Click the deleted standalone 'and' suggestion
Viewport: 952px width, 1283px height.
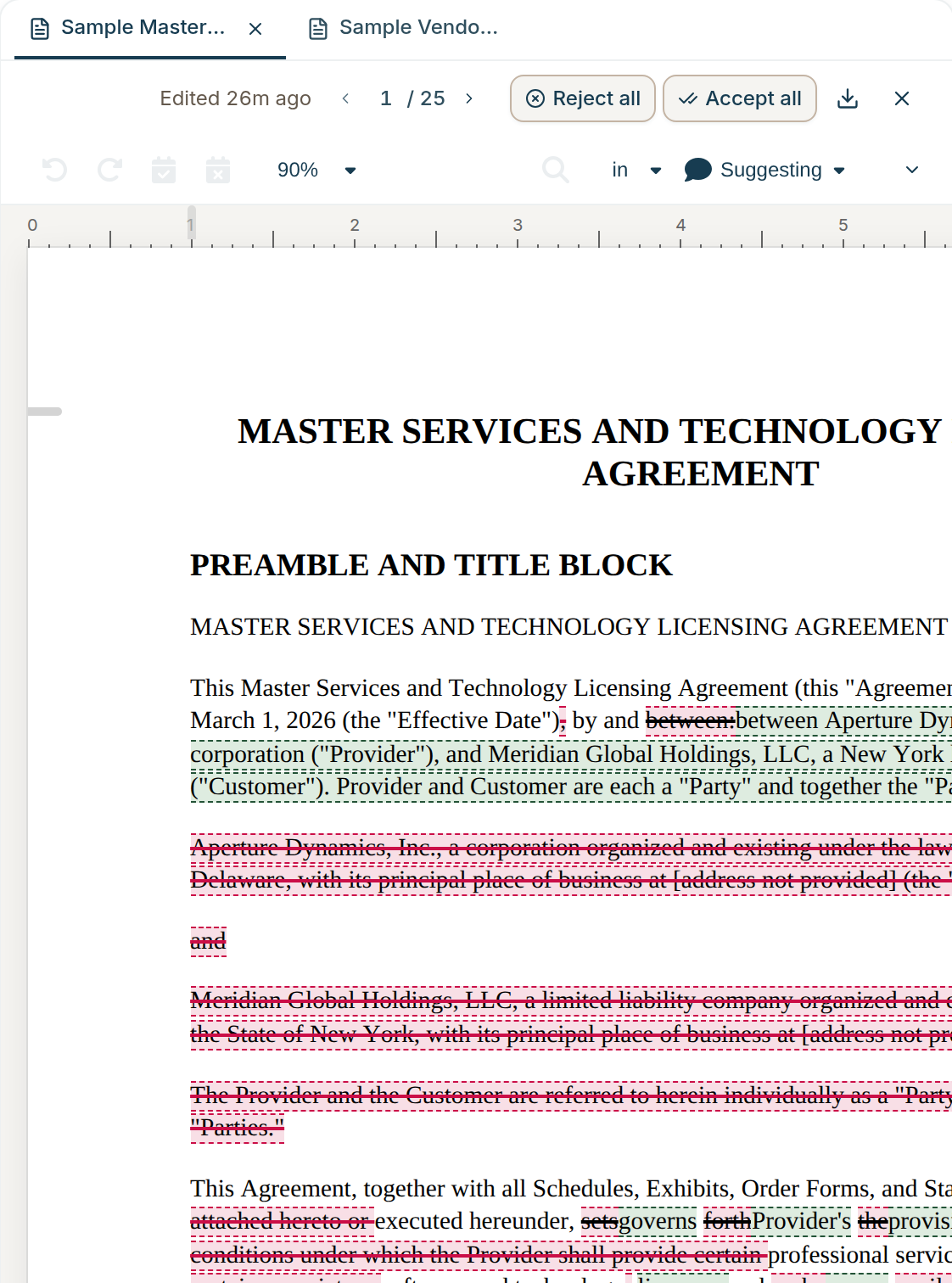point(208,941)
